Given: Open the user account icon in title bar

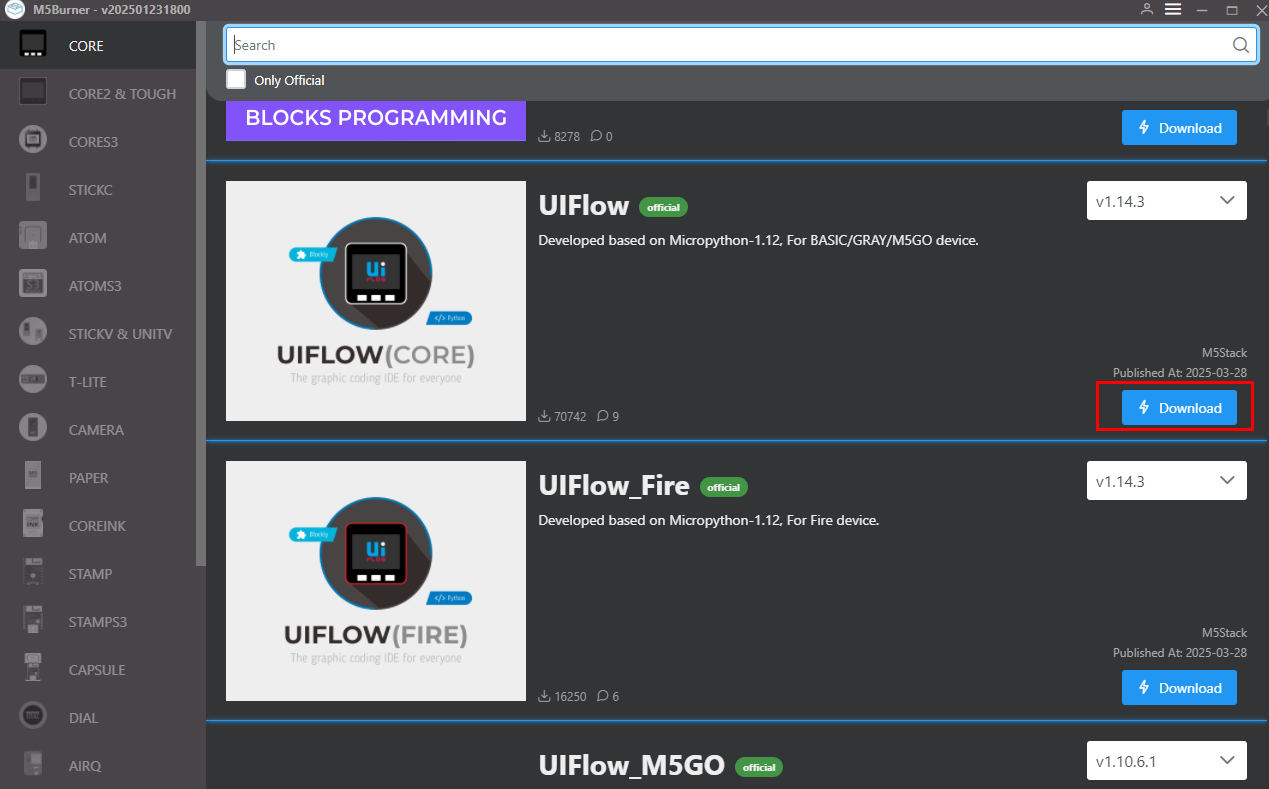Looking at the screenshot, I should [x=1147, y=9].
